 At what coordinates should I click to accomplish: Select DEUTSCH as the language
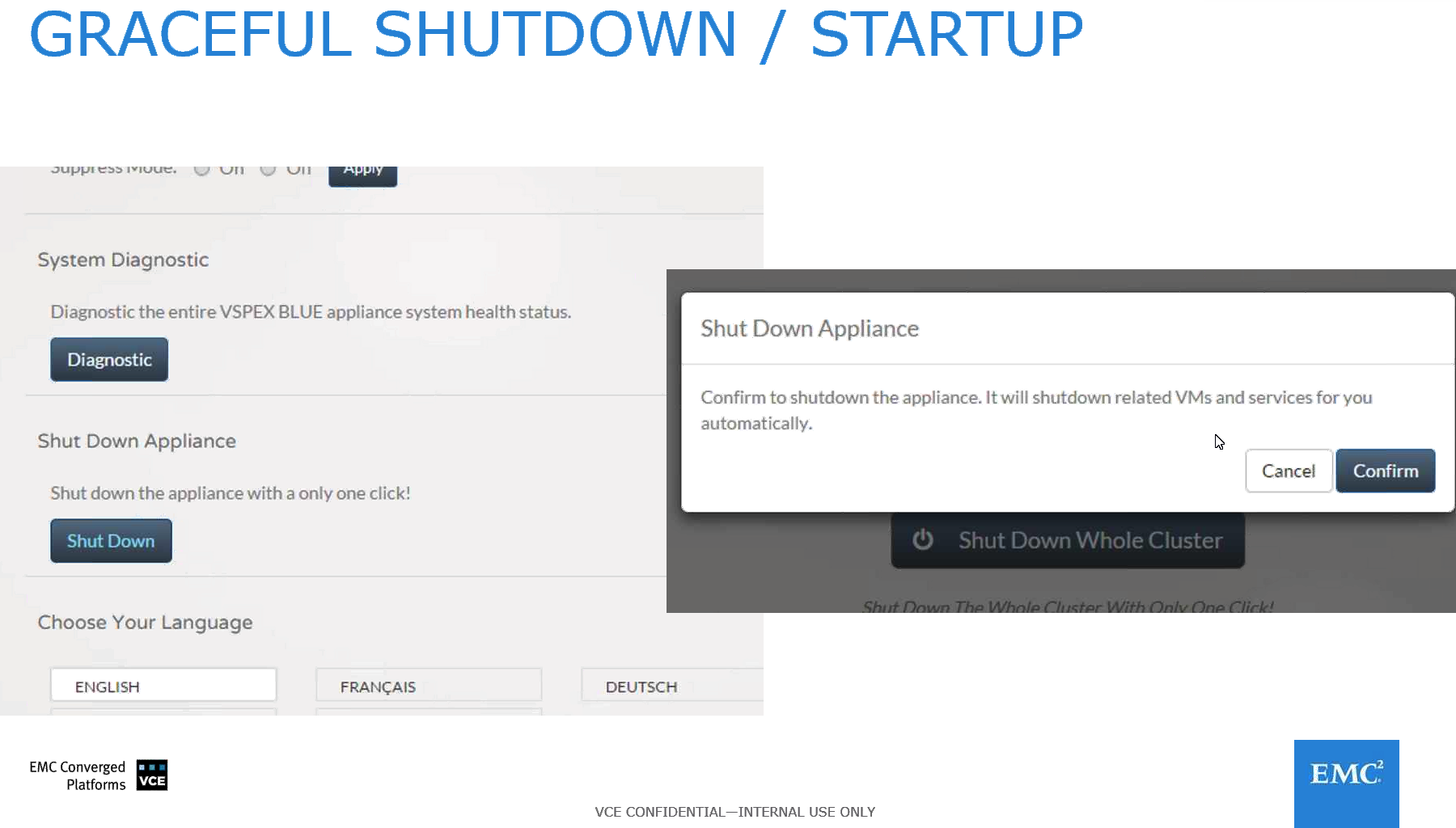671,686
